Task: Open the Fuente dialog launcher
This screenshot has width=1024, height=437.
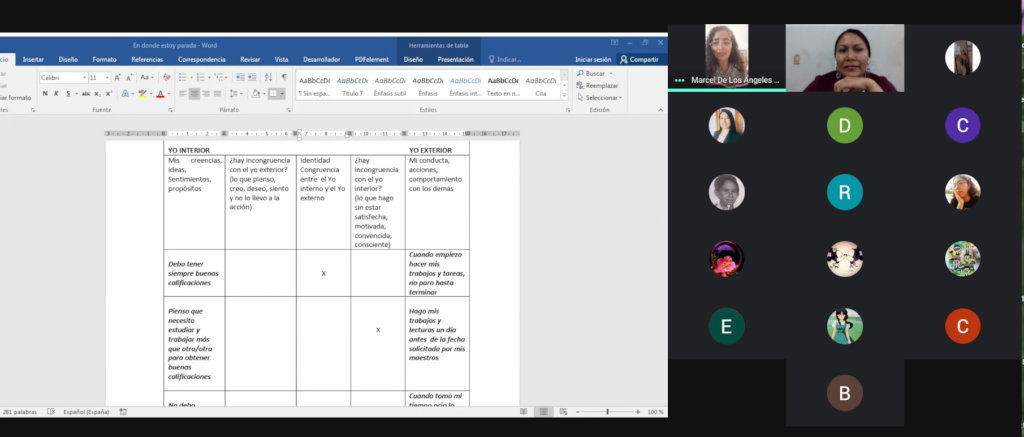Action: pyautogui.click(x=171, y=110)
